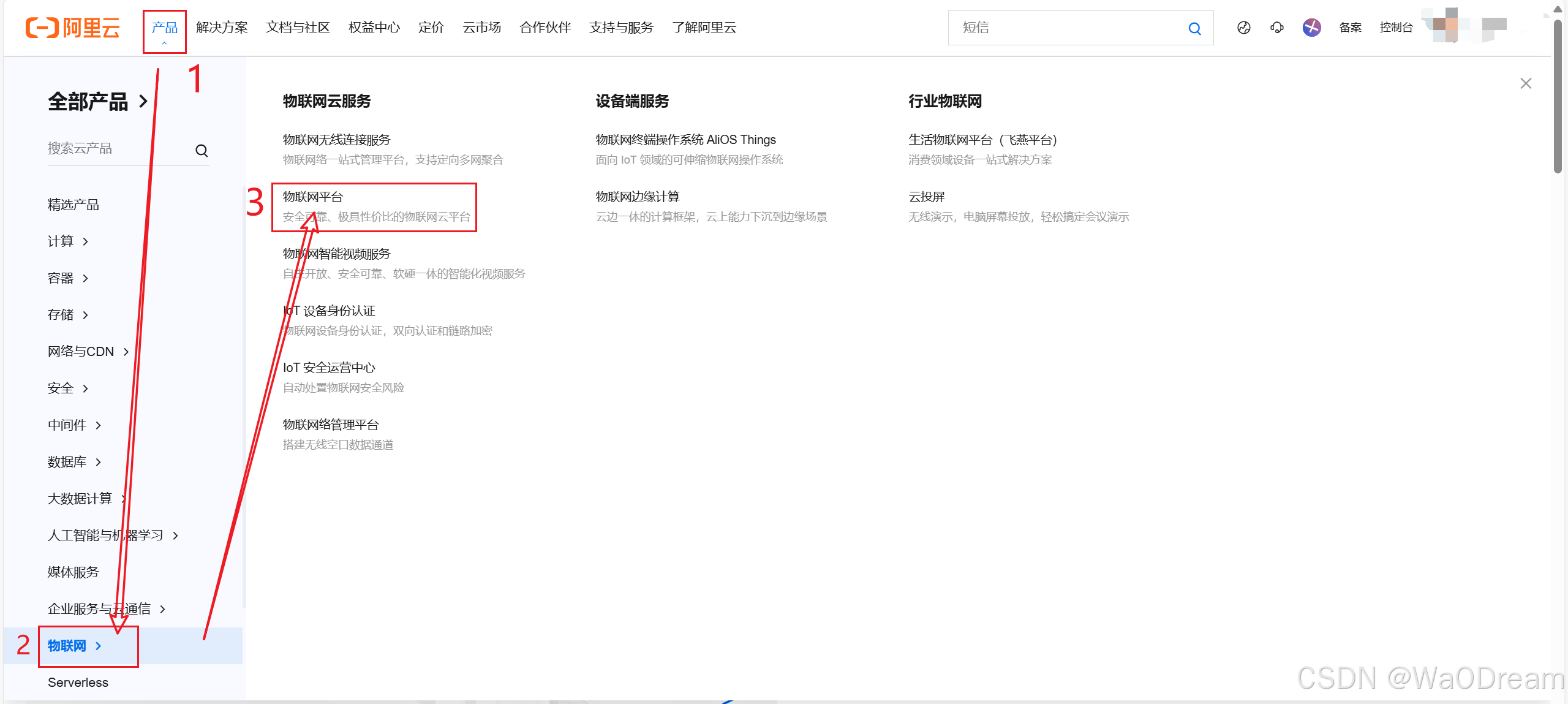This screenshot has width=1568, height=704.
Task: Close the product menu panel with X
Action: click(1526, 83)
